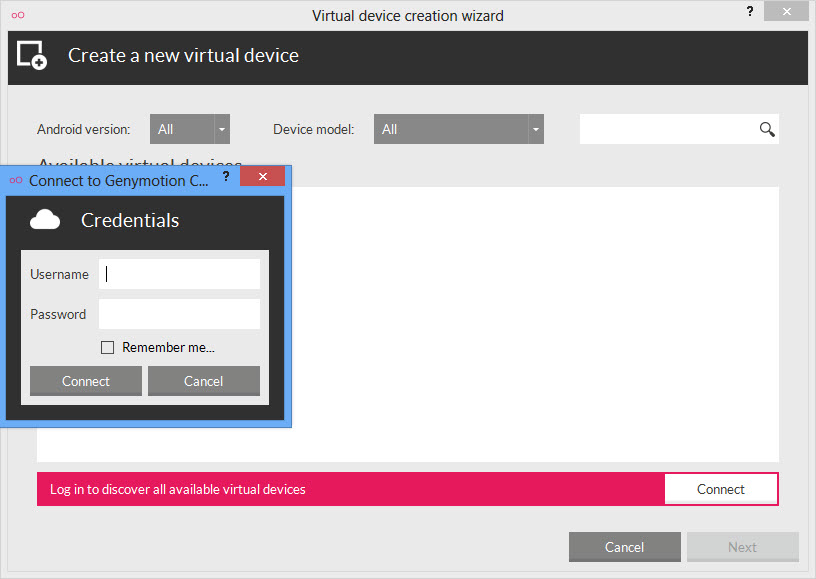Open the Android version dropdown

click(190, 129)
